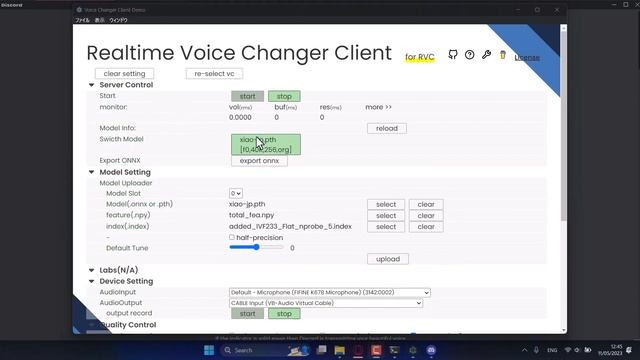Open the taskbar clock and date
Screen dimensions: 640x360
pyautogui.click(x=610, y=350)
